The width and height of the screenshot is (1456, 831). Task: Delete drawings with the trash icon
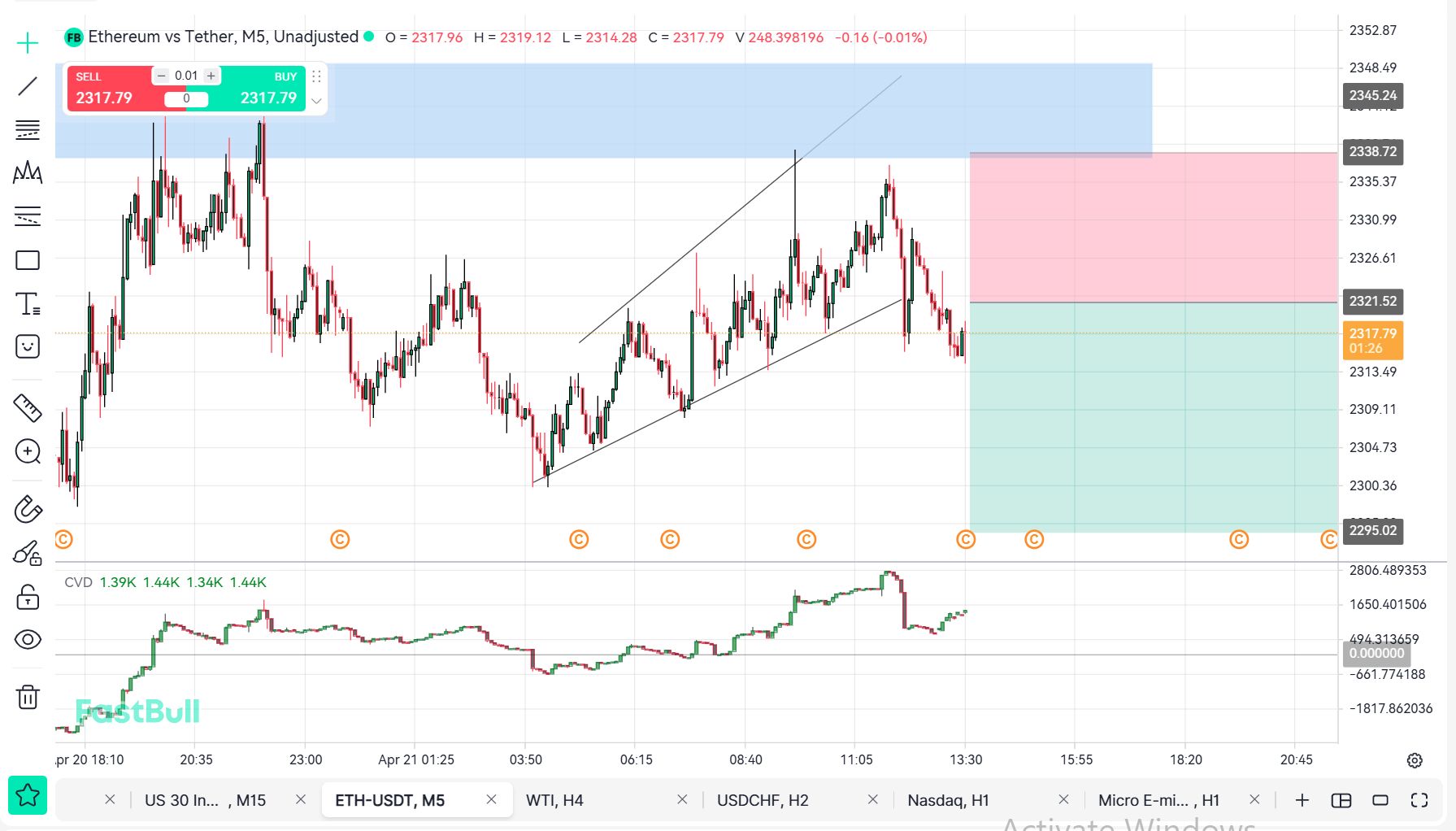pos(28,697)
